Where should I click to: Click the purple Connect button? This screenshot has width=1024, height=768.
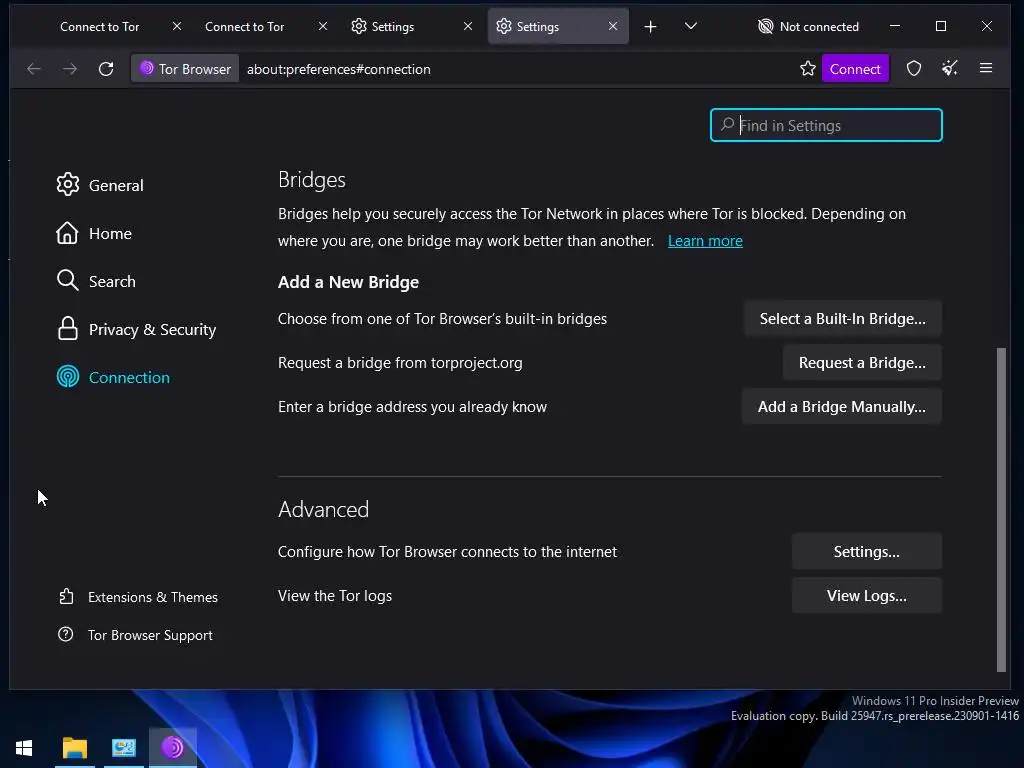pos(855,69)
